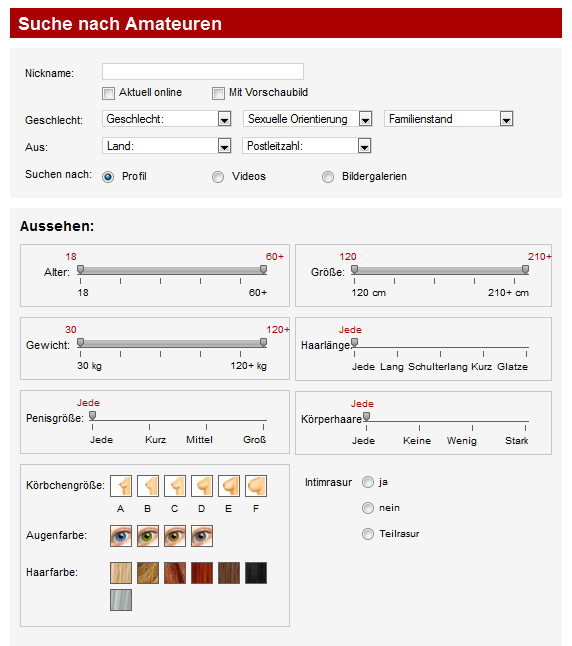This screenshot has height=646, width=572.
Task: Select the blue eye color icon
Action: [x=121, y=536]
